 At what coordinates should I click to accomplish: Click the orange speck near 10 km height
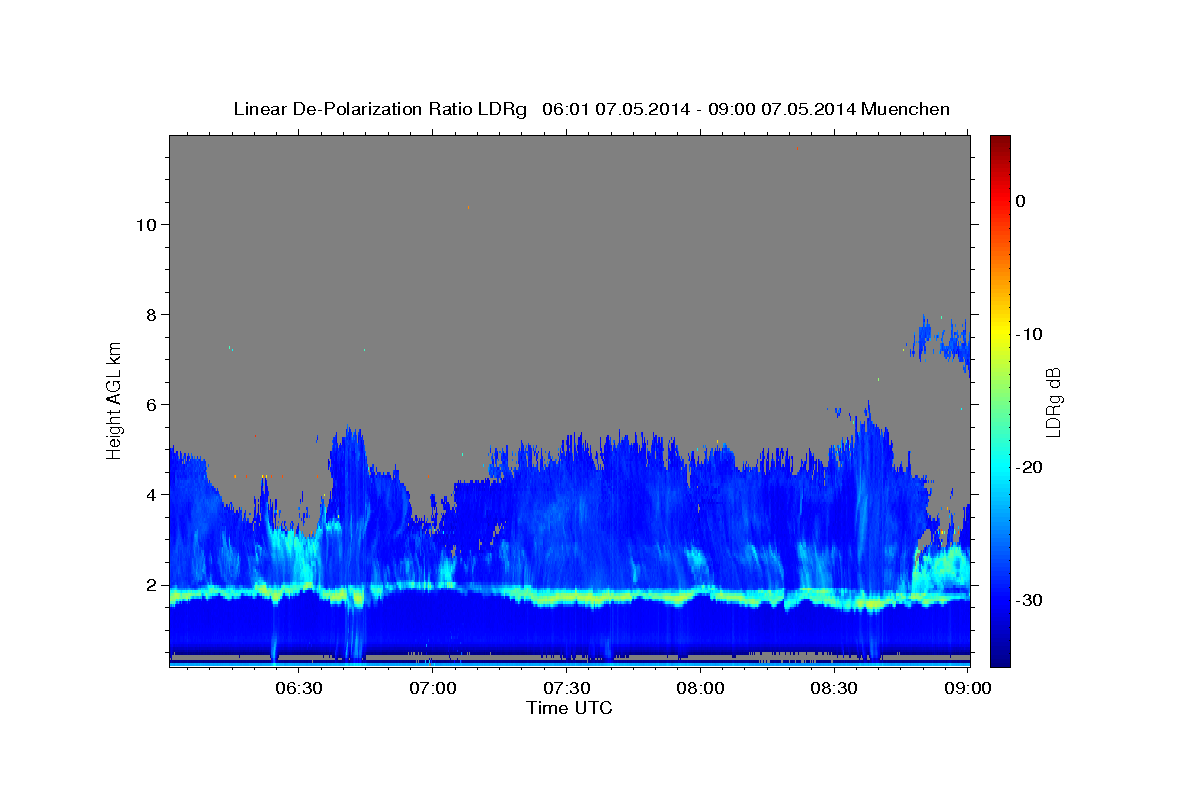(468, 207)
